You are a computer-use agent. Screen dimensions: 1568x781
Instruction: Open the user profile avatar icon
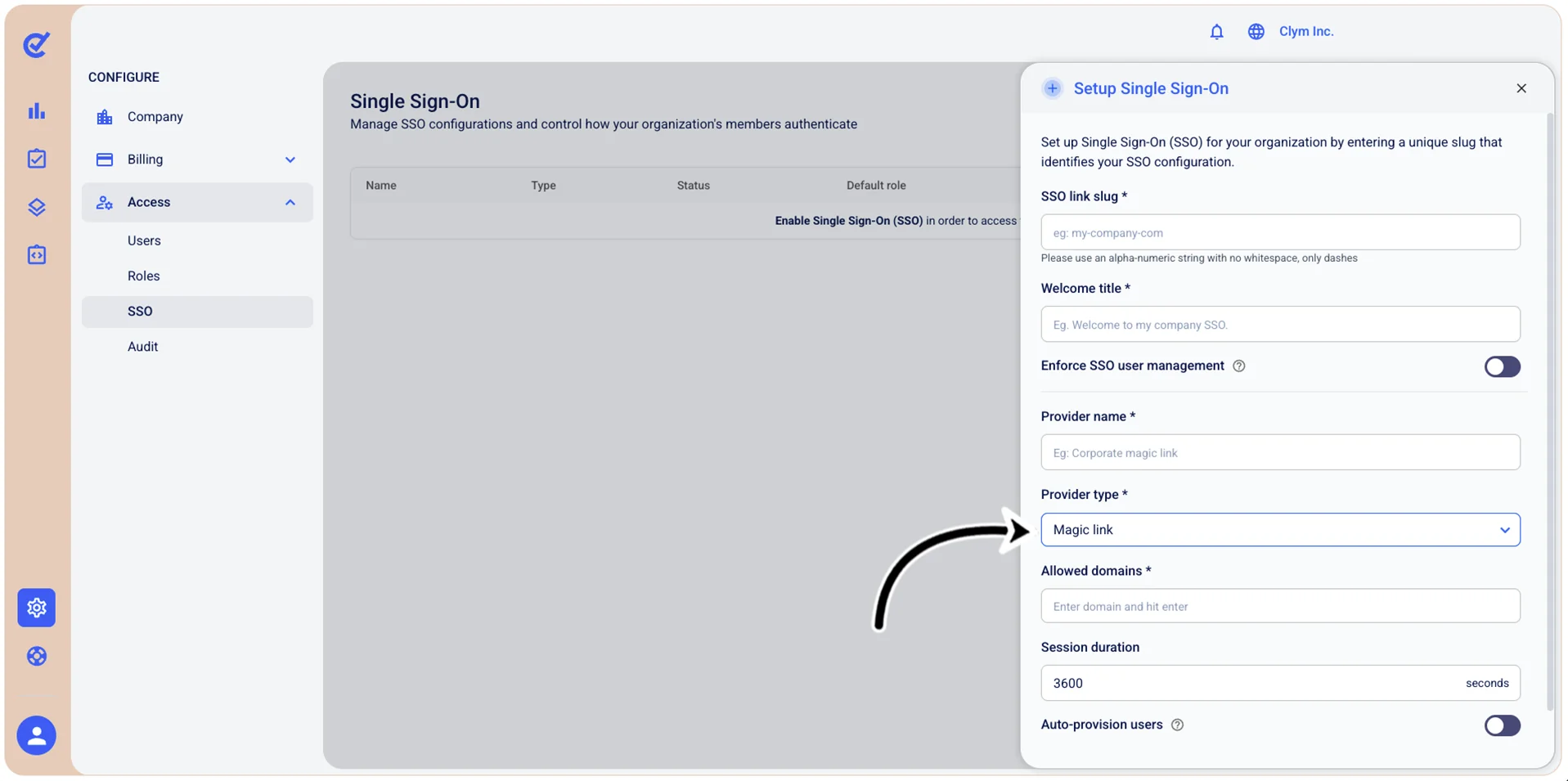tap(36, 735)
